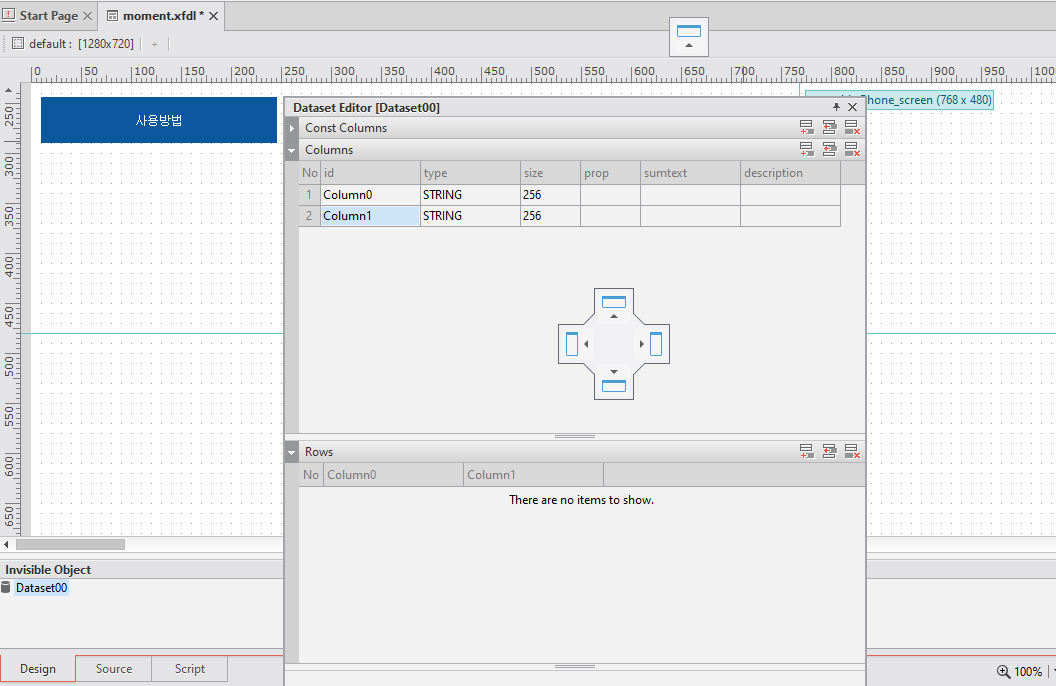Delete const column icon in Const Columns
1056x686 pixels.
tap(852, 128)
